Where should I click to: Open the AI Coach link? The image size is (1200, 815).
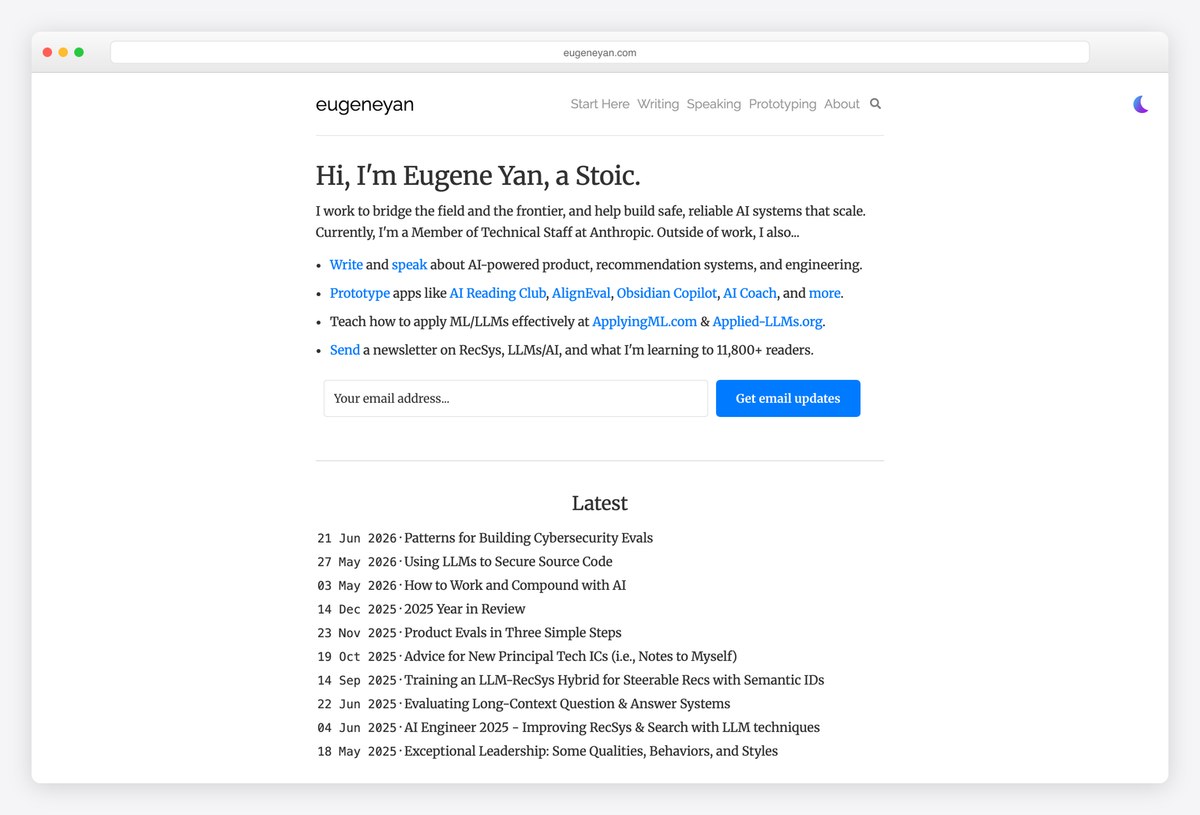(750, 293)
